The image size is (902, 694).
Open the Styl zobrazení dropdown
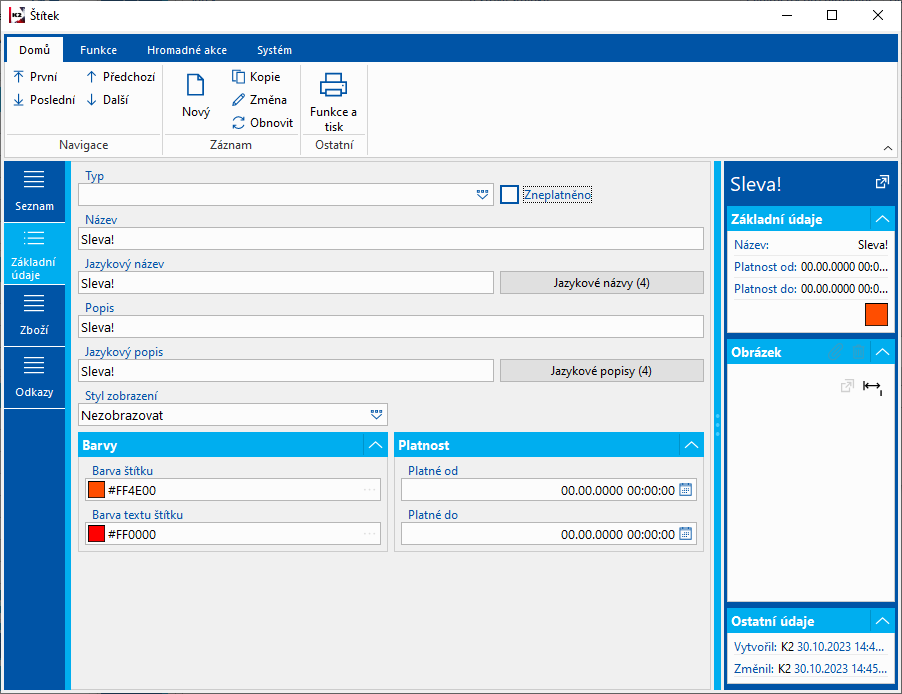pyautogui.click(x=376, y=414)
